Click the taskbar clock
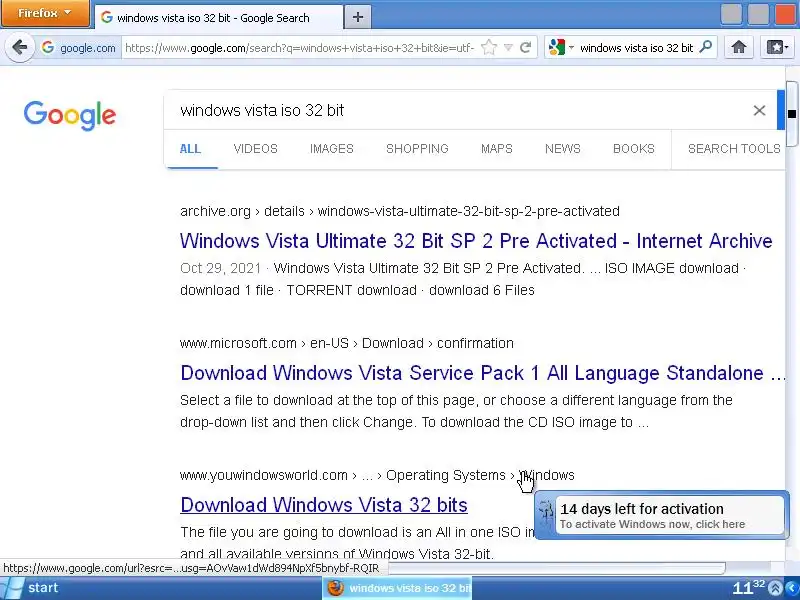The width and height of the screenshot is (800, 600). click(x=748, y=588)
